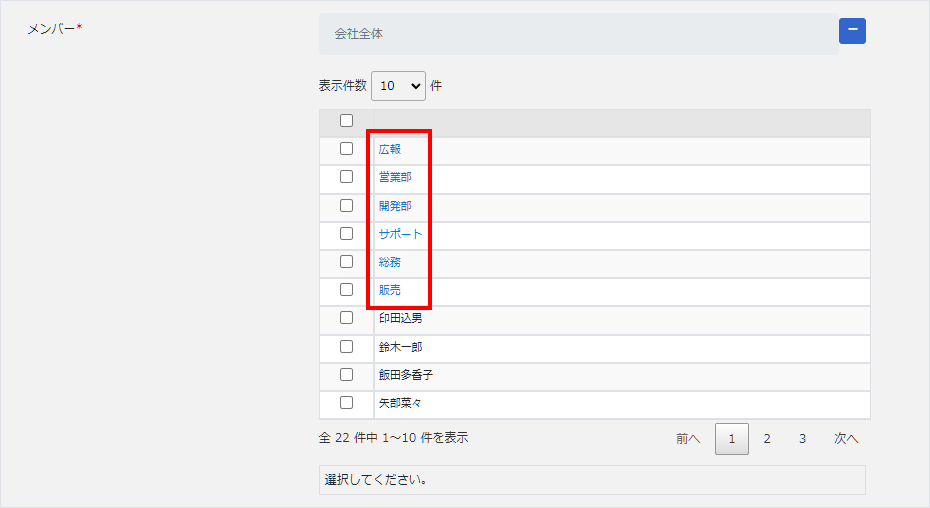Open the 広報 group link
The width and height of the screenshot is (930, 508).
pos(389,150)
